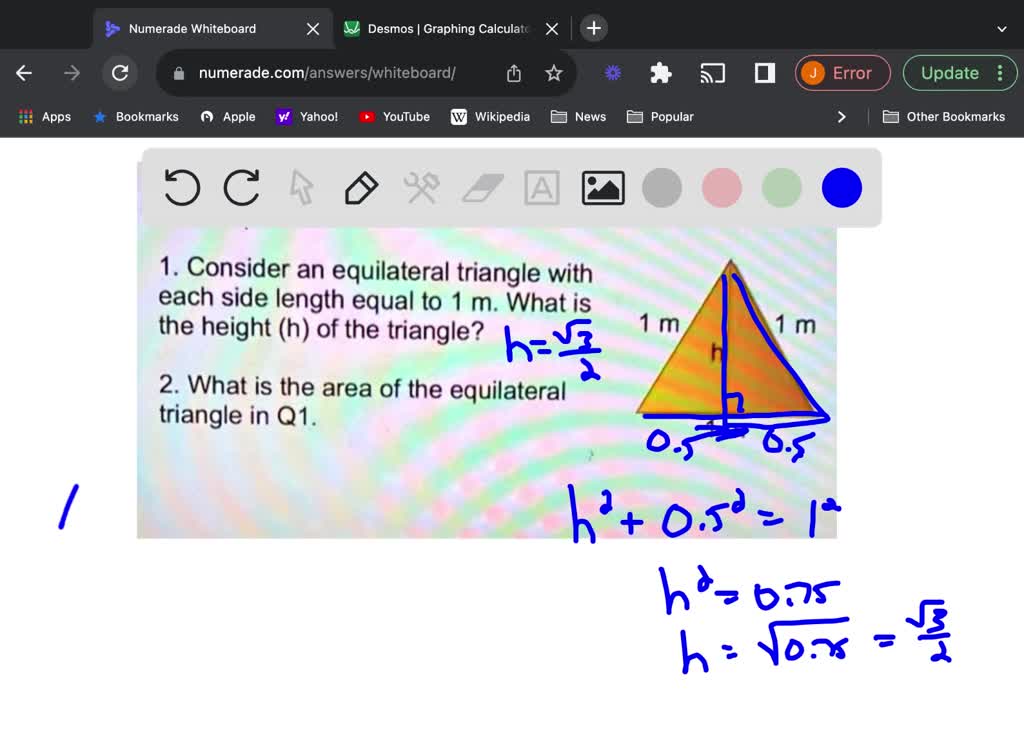
Task: Toggle the puzzle-piece extensions menu
Action: (660, 73)
